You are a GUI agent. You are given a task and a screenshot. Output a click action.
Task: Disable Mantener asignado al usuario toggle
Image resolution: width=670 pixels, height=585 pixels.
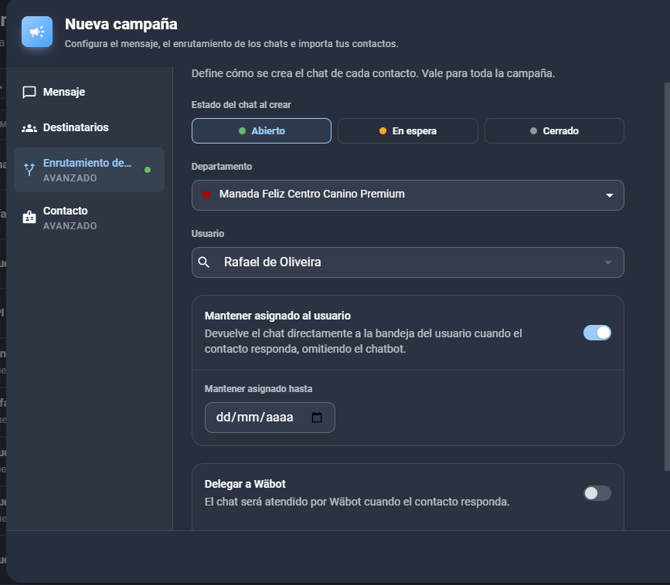click(597, 333)
